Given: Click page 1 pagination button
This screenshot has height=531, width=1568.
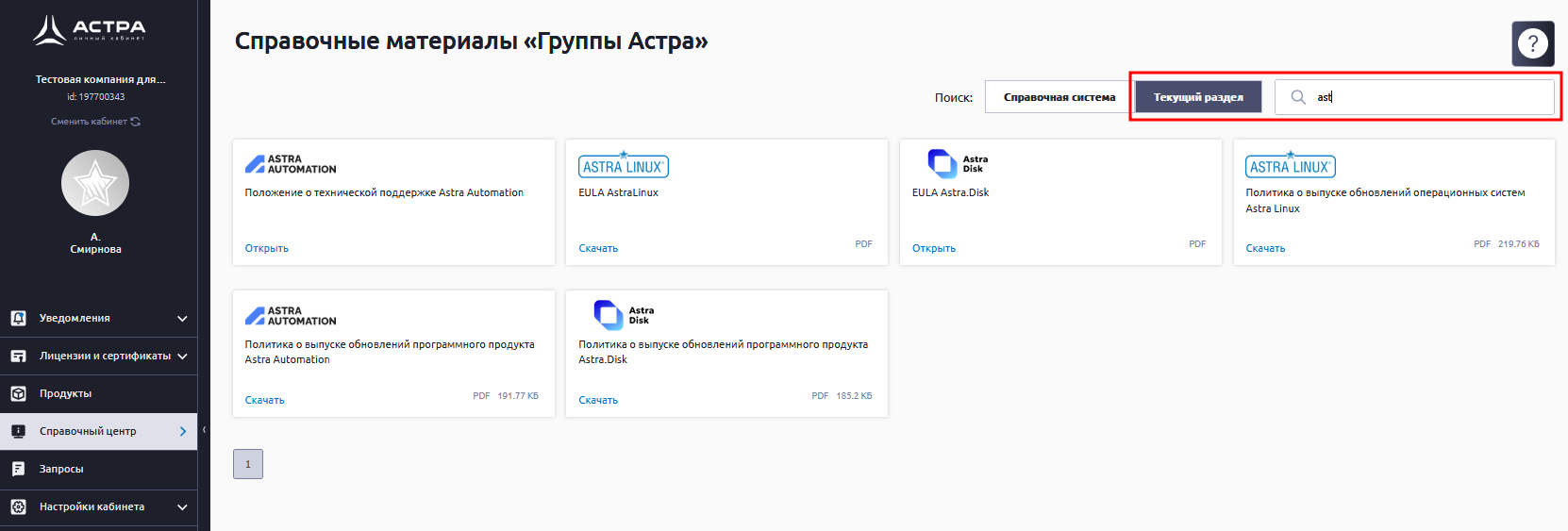Looking at the screenshot, I should pyautogui.click(x=248, y=464).
